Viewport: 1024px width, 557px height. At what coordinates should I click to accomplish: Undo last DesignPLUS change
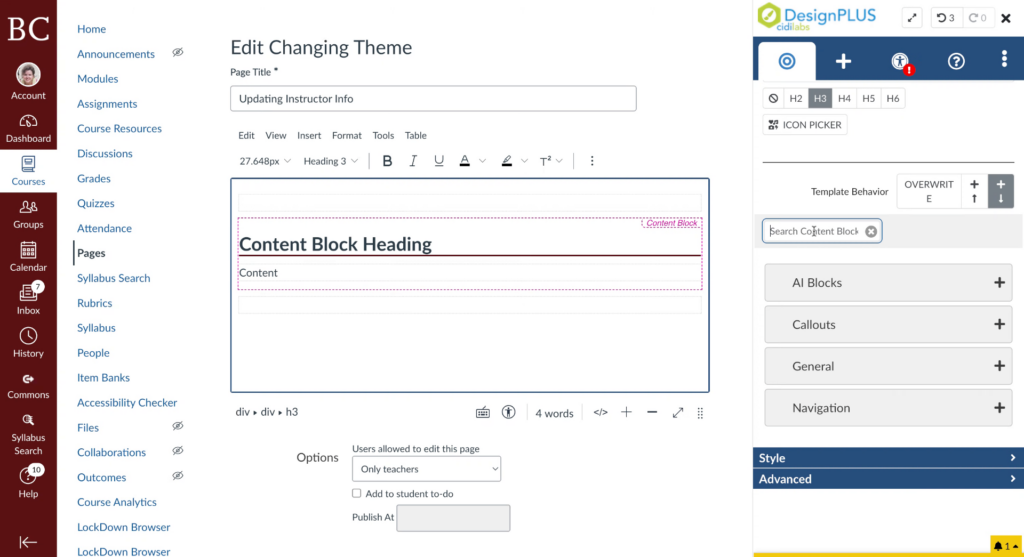(x=946, y=18)
